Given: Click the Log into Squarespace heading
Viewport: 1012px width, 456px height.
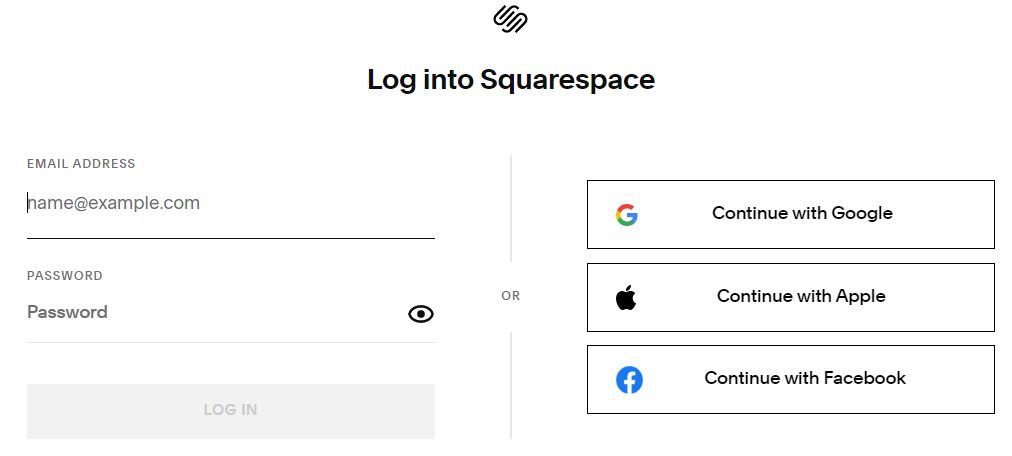Looking at the screenshot, I should tap(511, 80).
